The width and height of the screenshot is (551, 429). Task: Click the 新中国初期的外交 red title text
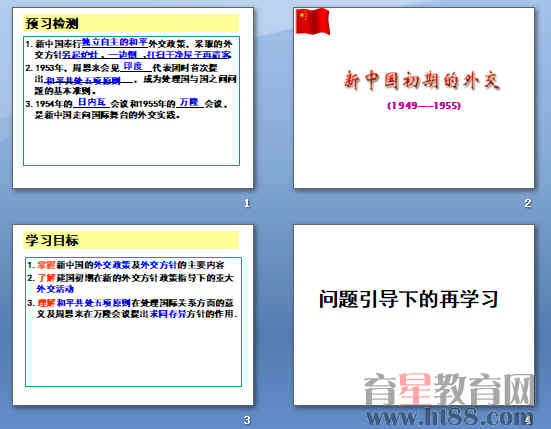click(x=422, y=80)
